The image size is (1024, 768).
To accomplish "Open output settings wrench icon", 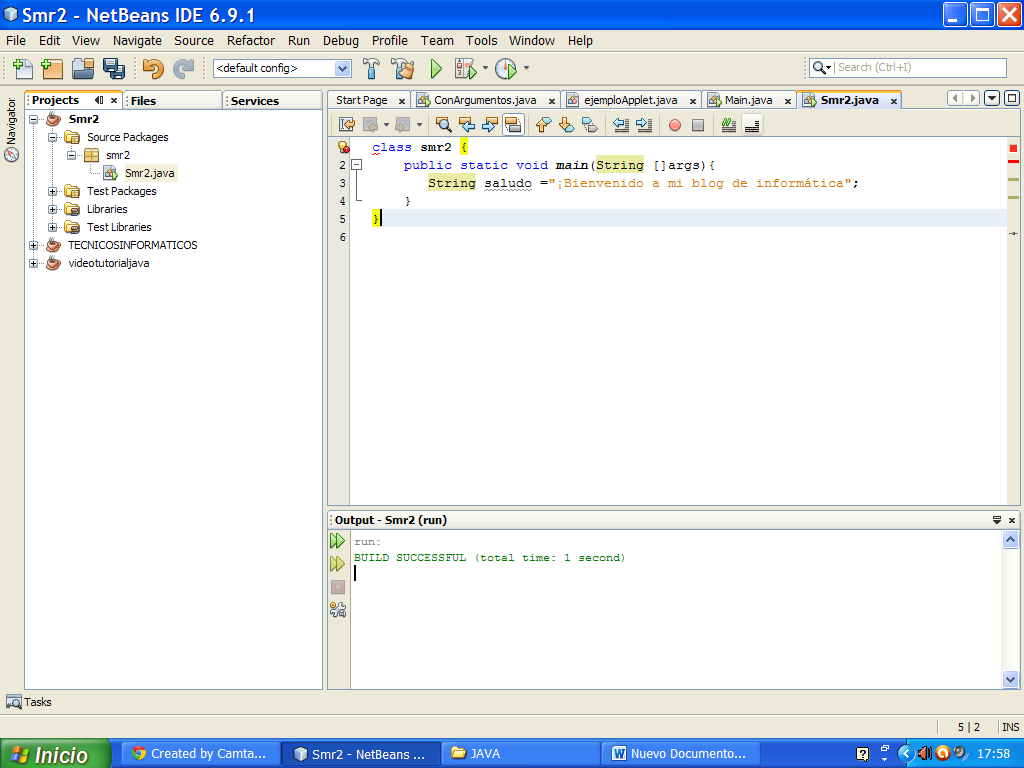I will 338,610.
